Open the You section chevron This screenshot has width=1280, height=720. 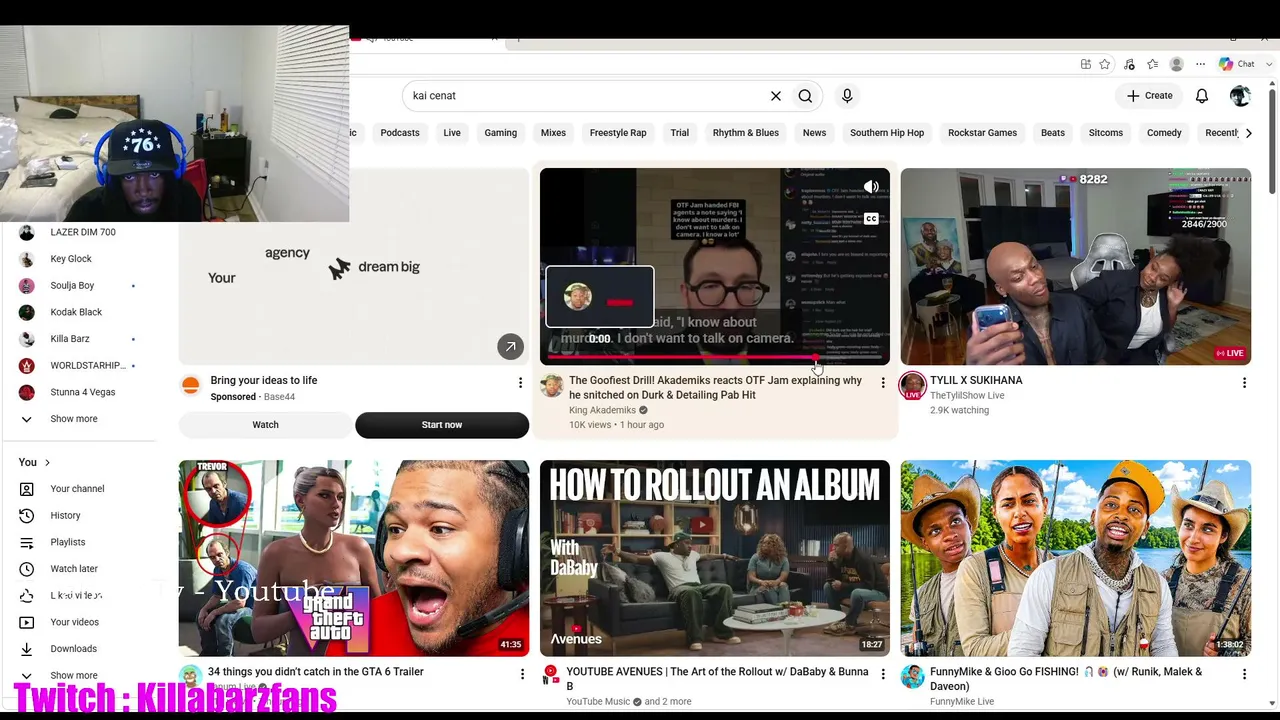tap(47, 463)
